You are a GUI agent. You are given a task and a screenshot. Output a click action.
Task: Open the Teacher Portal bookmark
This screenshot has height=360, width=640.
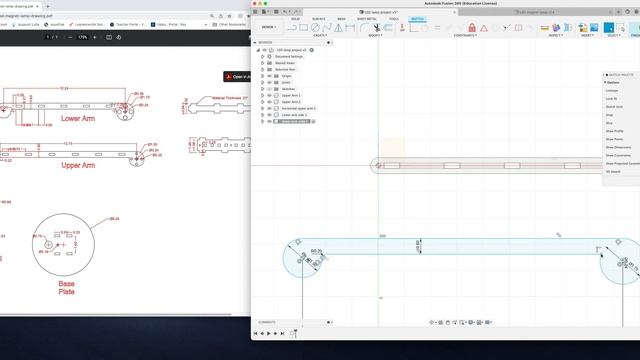128,24
